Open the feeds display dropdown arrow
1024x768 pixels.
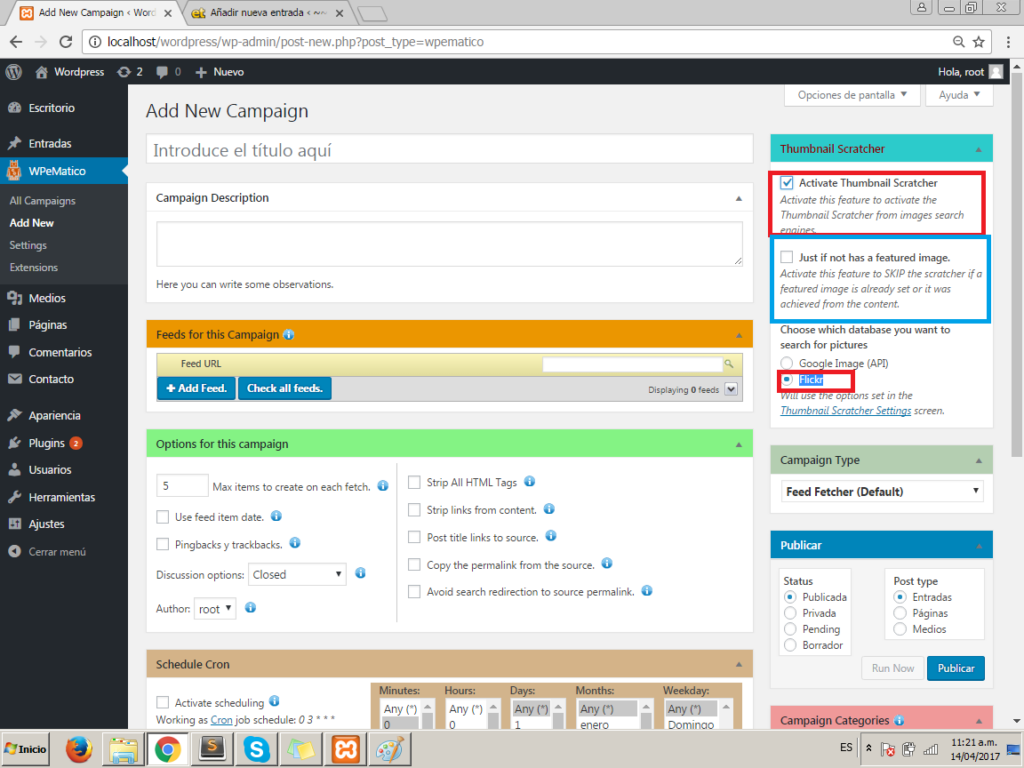[731, 389]
